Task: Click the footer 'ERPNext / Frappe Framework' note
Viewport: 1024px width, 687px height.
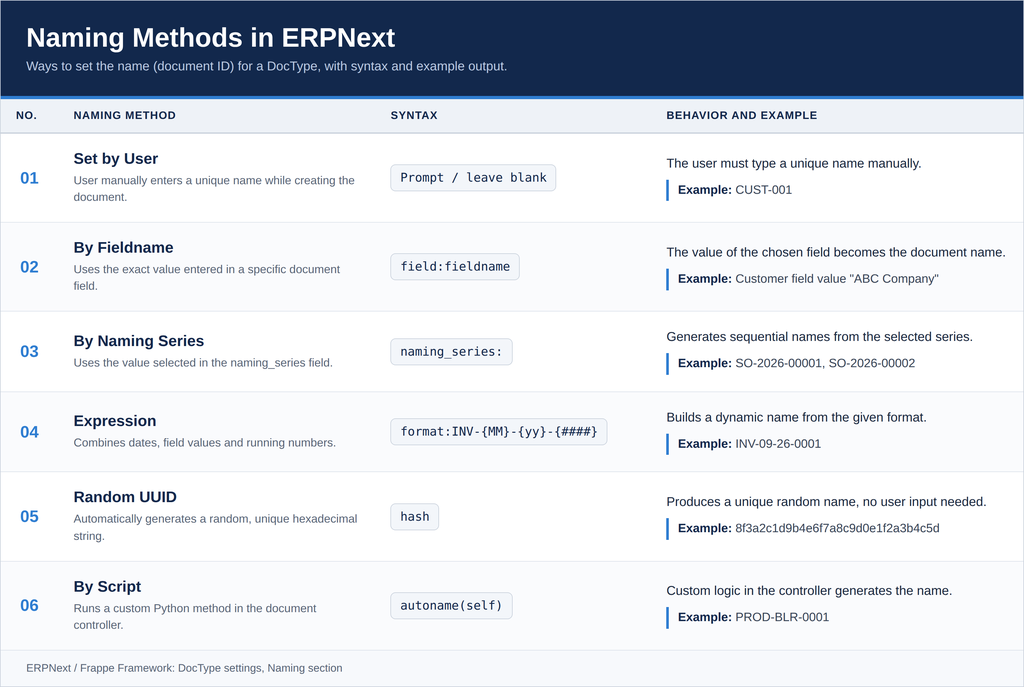Action: (x=184, y=668)
